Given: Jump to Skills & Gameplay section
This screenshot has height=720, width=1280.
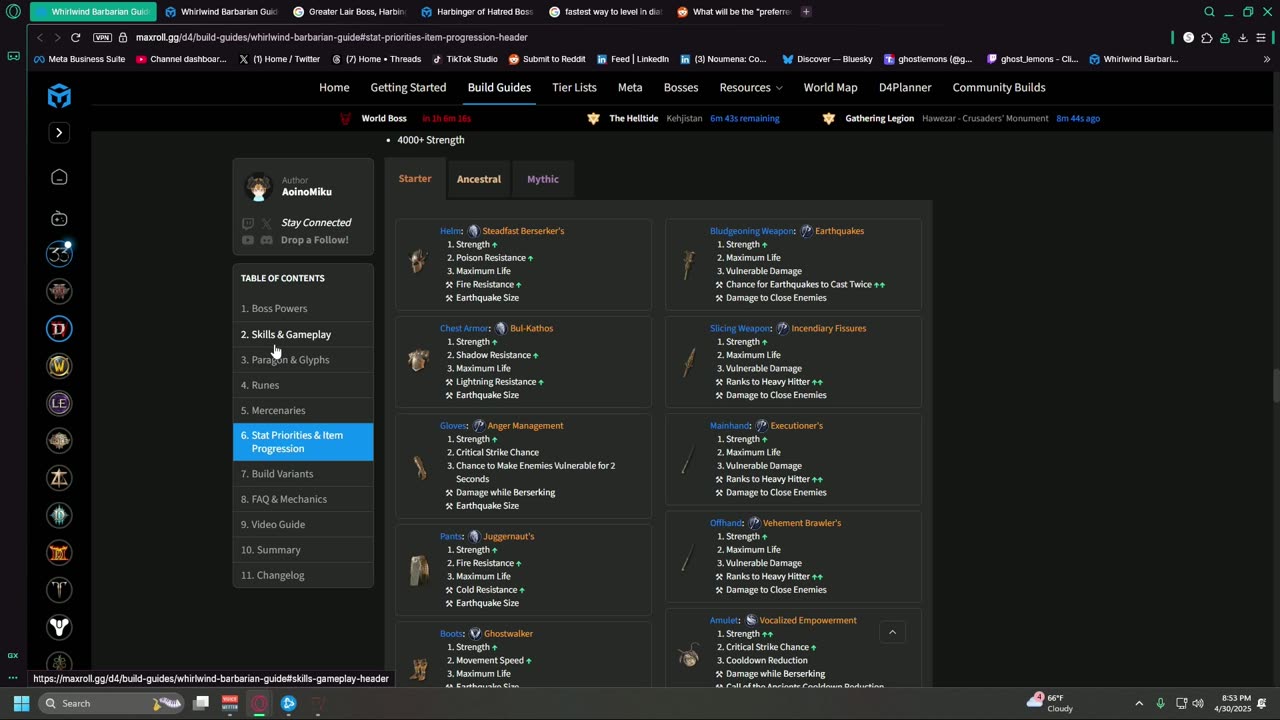Looking at the screenshot, I should click(303, 334).
